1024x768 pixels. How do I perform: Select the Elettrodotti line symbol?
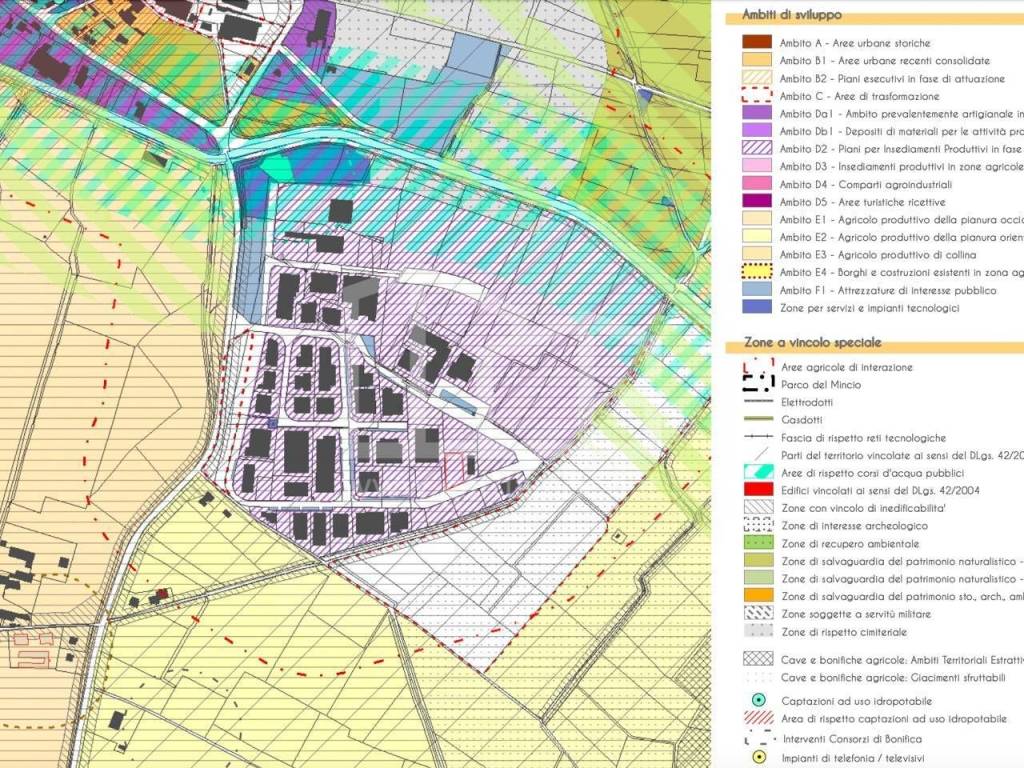[x=757, y=402]
